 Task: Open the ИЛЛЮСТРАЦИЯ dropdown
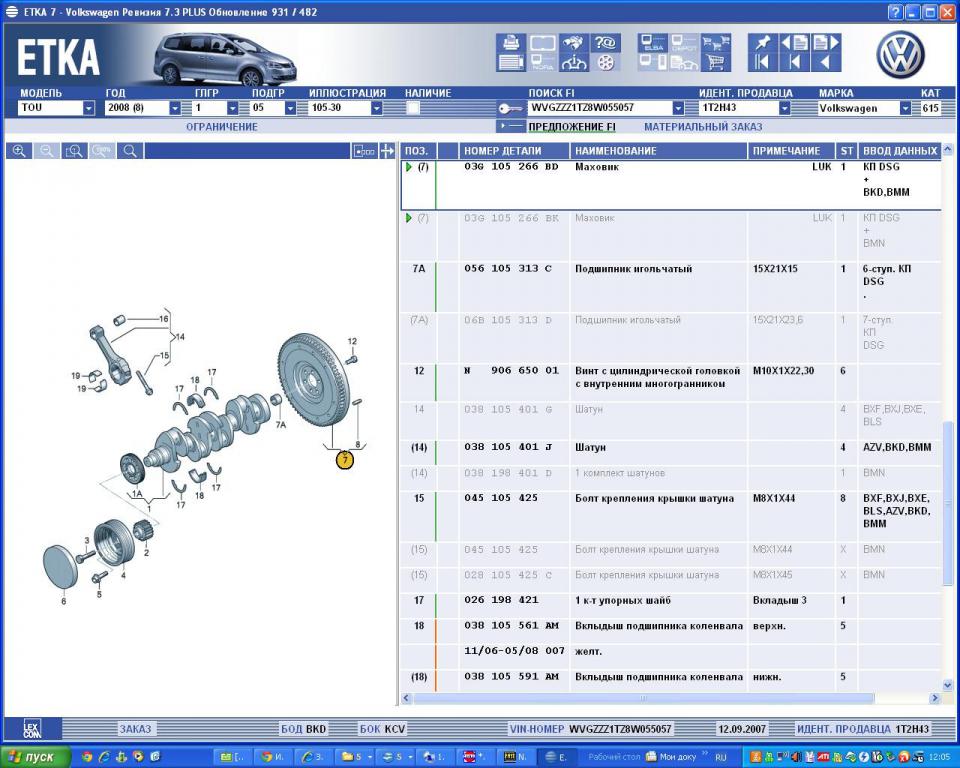pyautogui.click(x=377, y=108)
